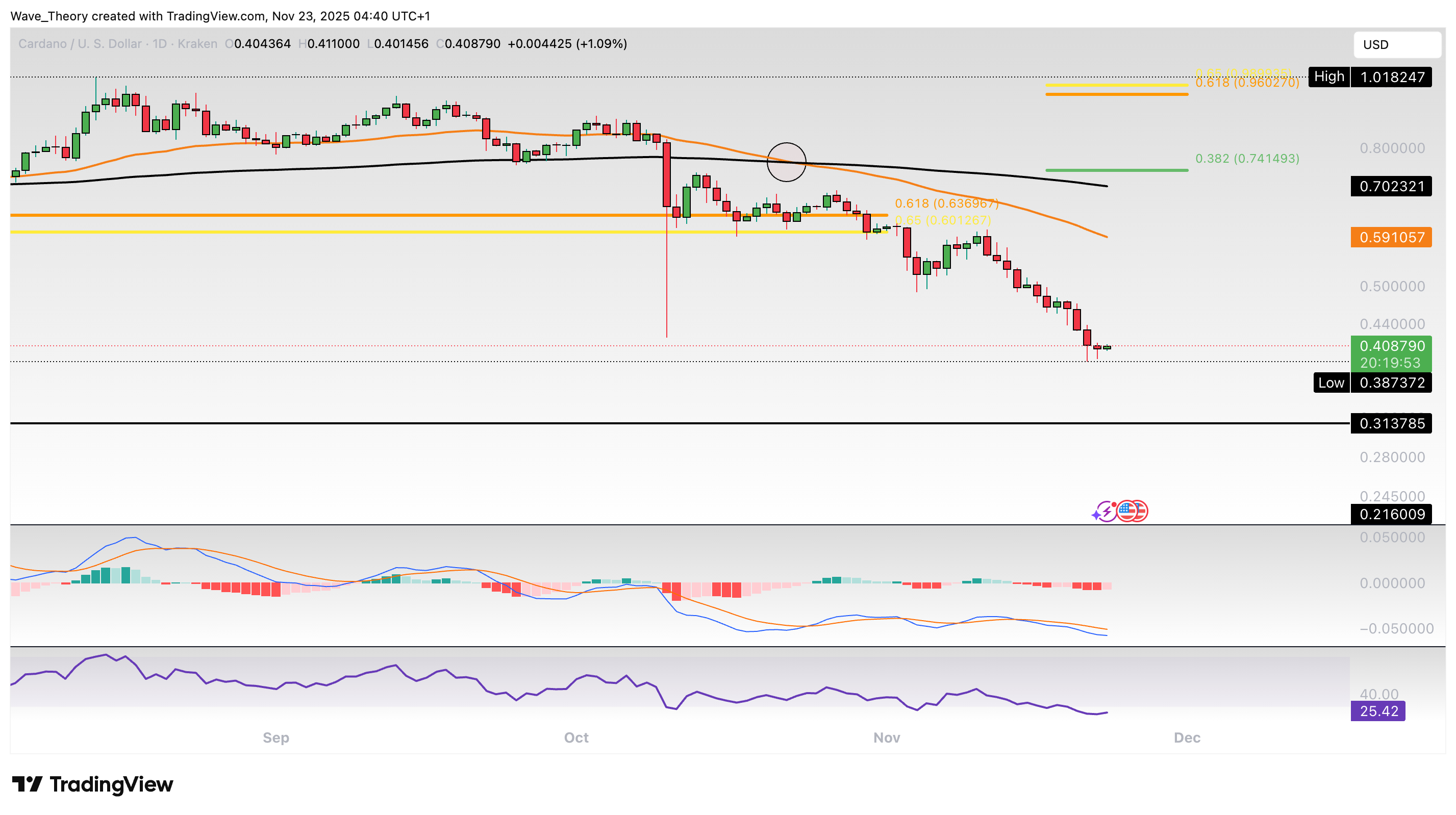This screenshot has height=815, width=1456.
Task: Click the rear US flag event icon
Action: (1141, 511)
